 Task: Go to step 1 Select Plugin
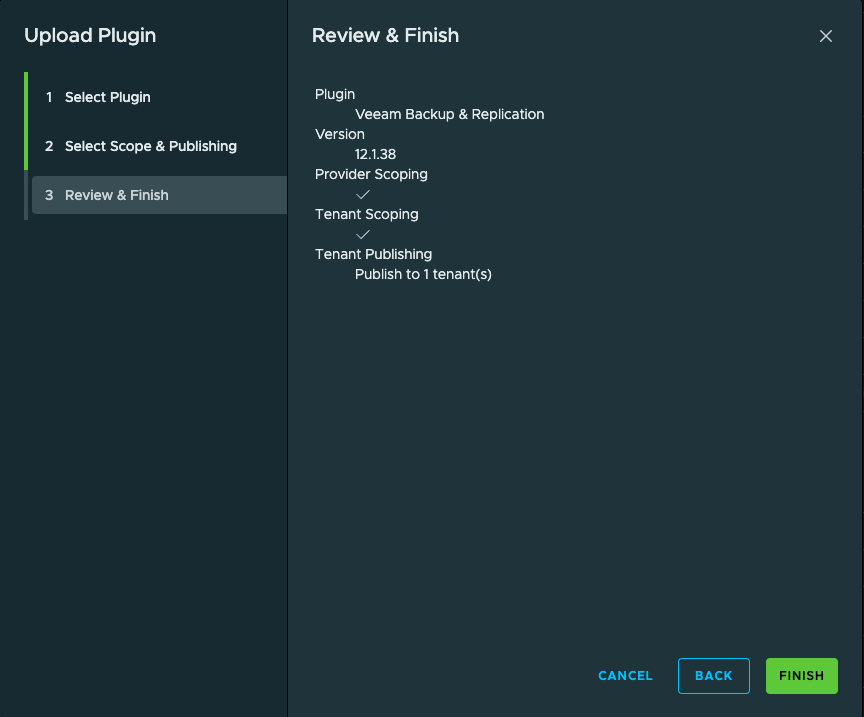(159, 97)
